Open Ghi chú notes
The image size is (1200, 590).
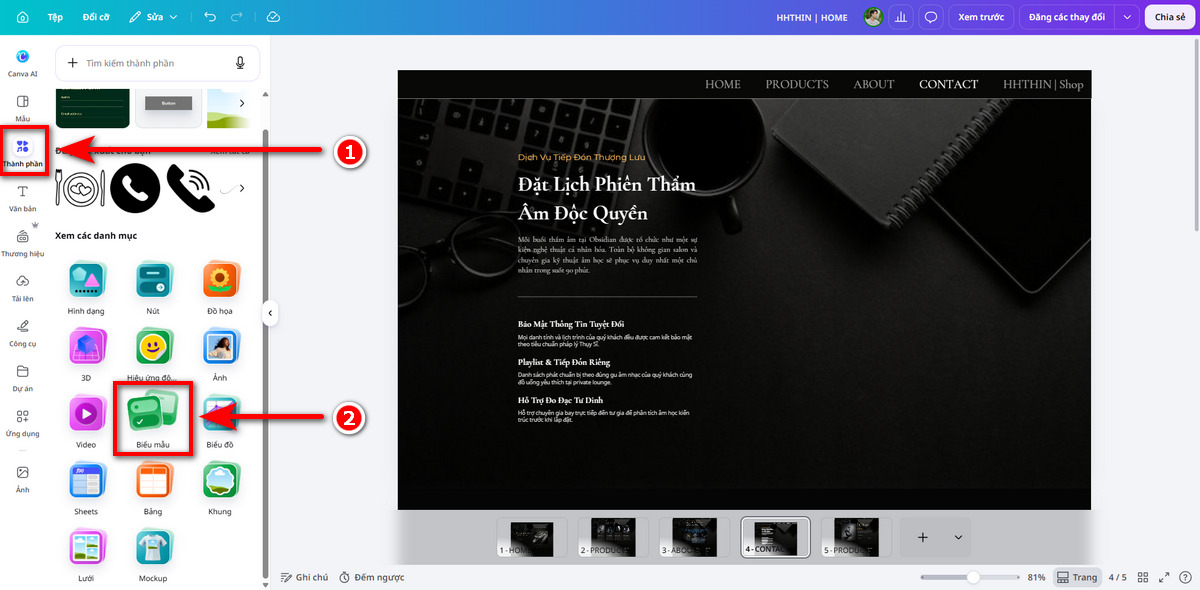[x=305, y=577]
